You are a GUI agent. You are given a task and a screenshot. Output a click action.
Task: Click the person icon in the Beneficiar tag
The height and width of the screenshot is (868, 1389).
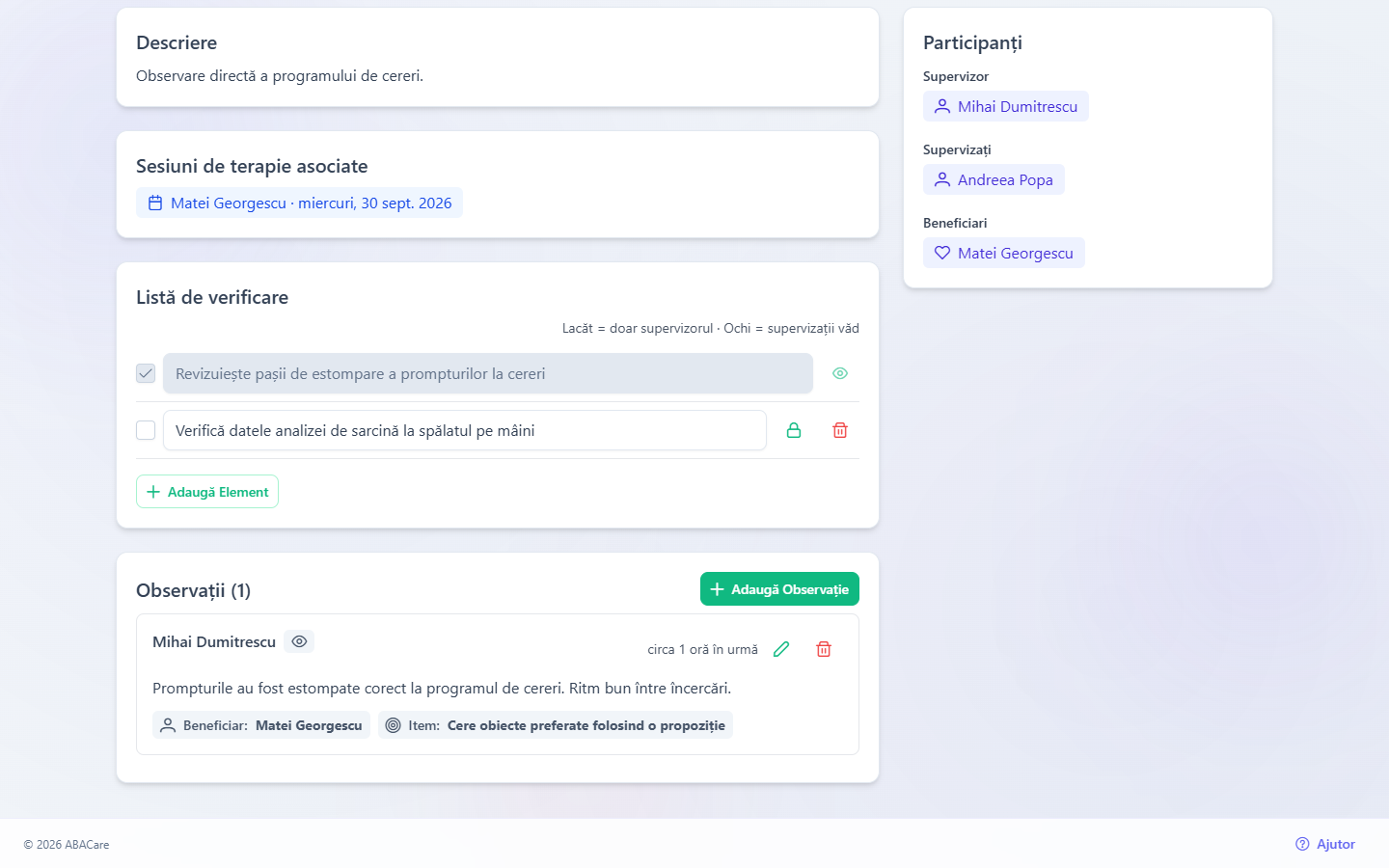click(x=168, y=725)
